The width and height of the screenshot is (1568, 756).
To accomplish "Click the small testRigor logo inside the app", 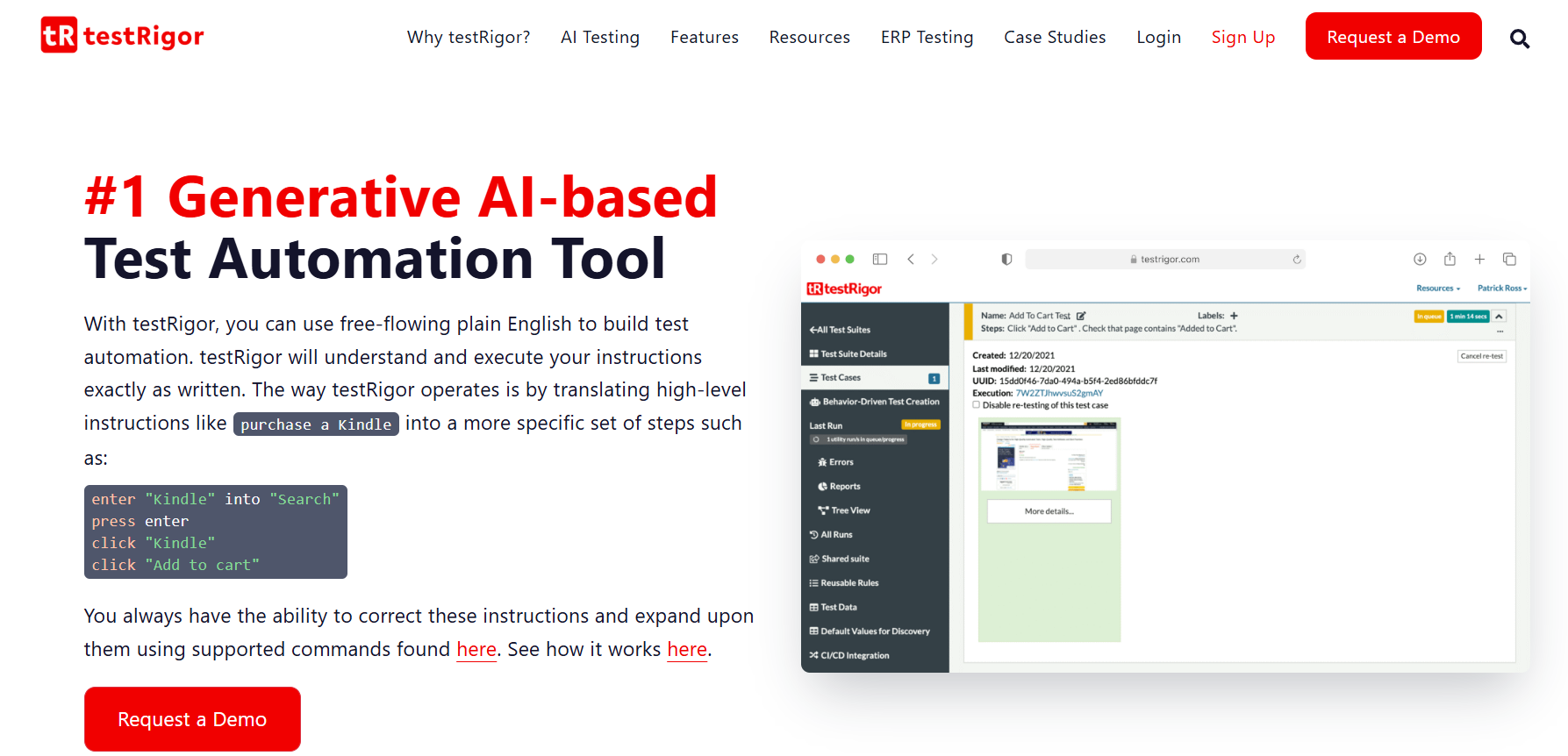I will click(x=844, y=289).
